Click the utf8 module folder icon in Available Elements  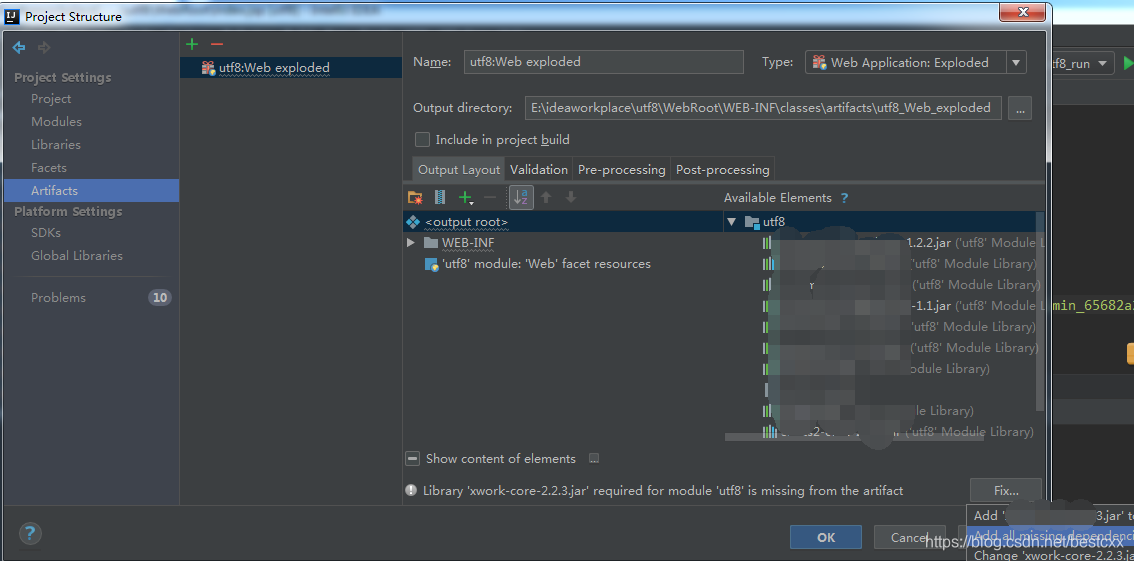752,222
